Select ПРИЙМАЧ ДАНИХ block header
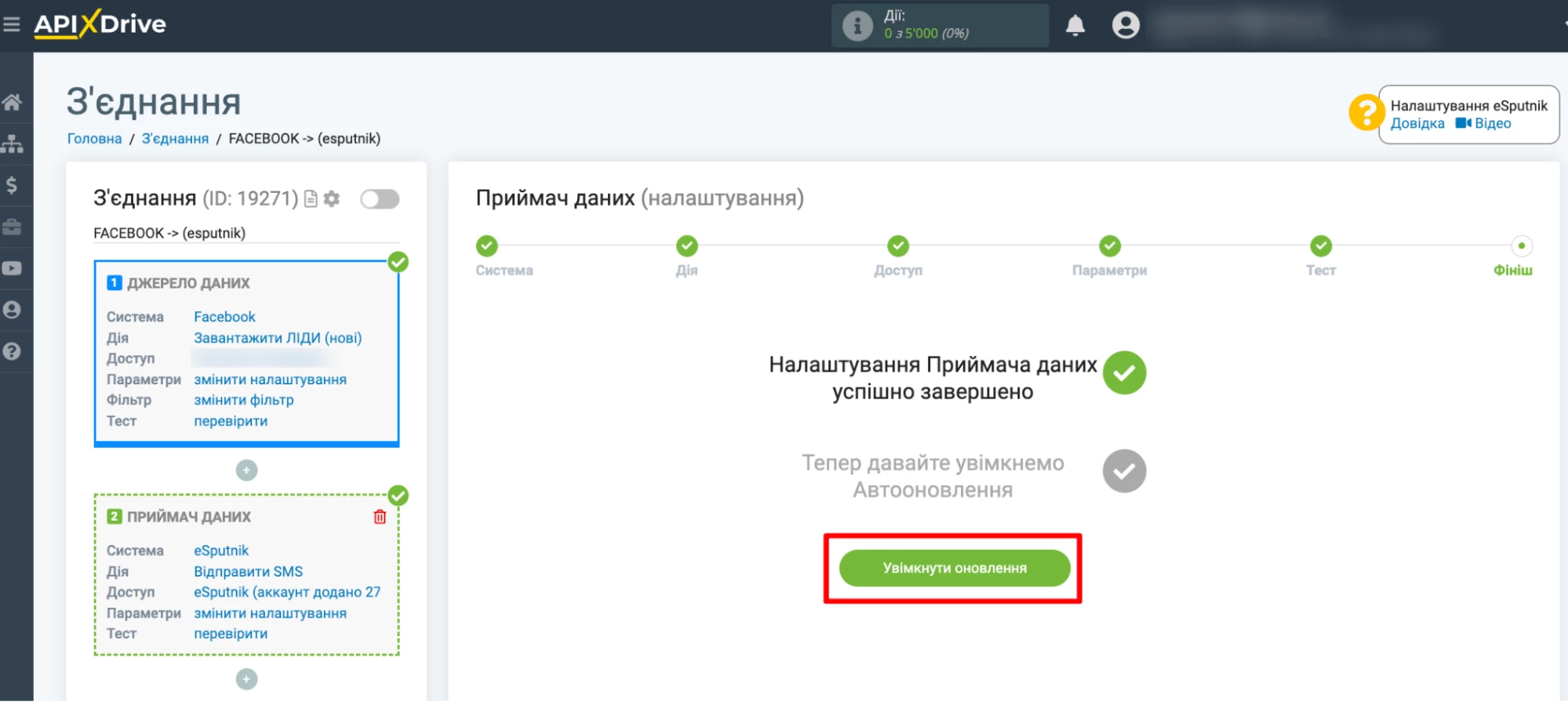1568x702 pixels. (189, 517)
